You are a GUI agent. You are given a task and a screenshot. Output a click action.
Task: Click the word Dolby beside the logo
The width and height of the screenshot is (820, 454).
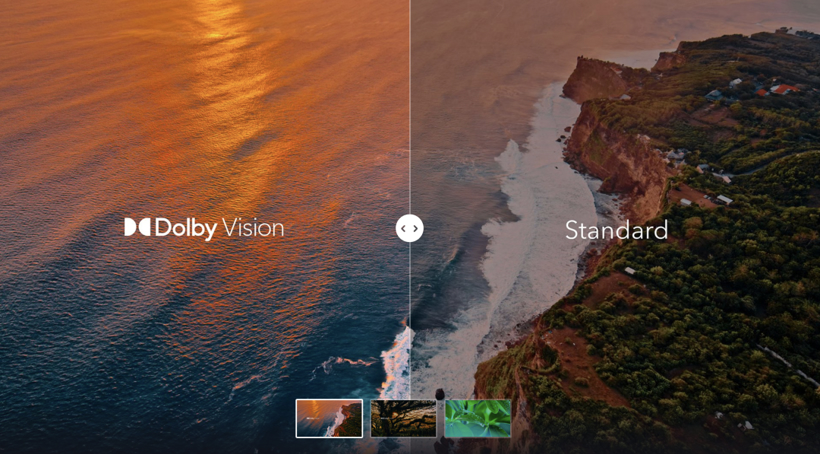[x=186, y=229]
